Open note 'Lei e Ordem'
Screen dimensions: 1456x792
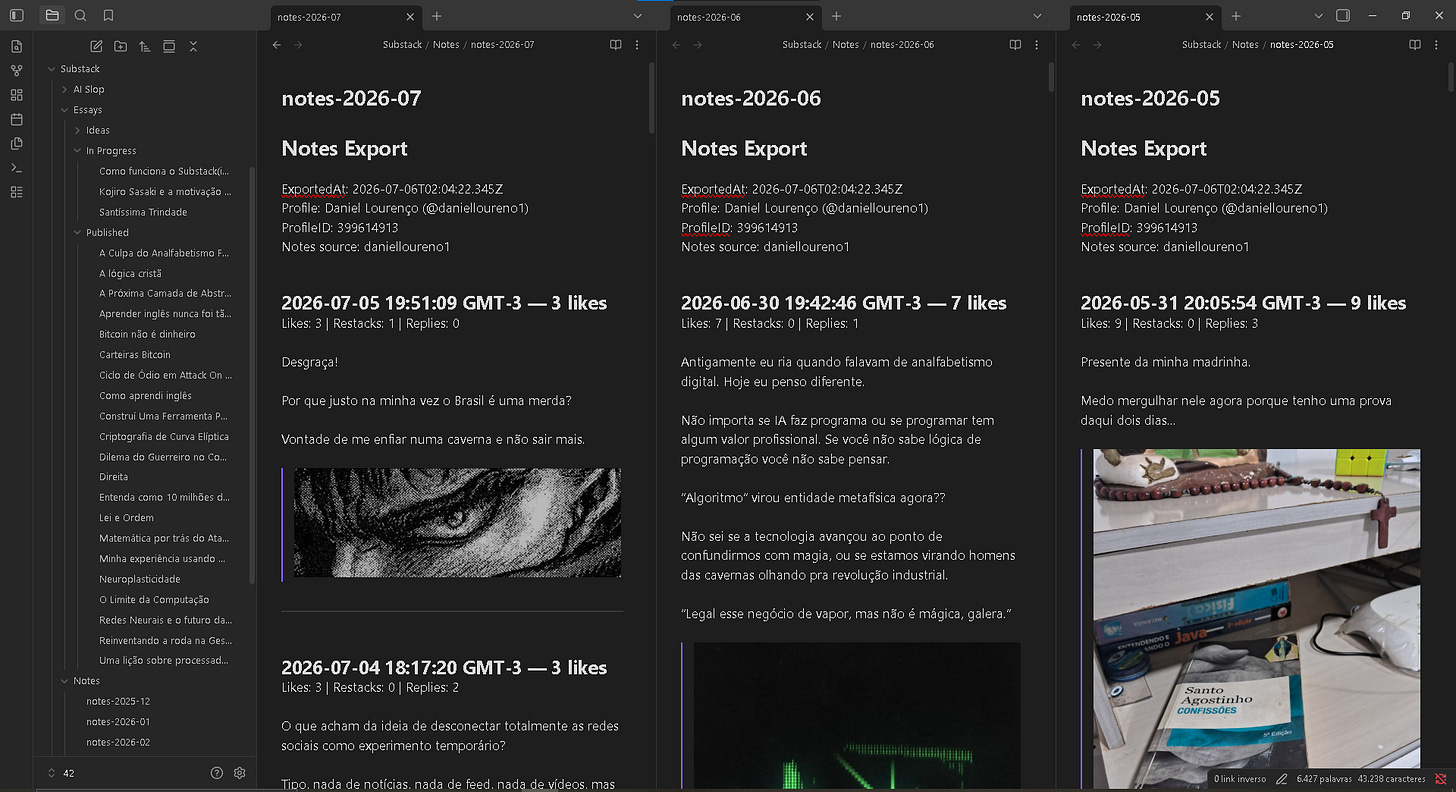[x=127, y=518]
